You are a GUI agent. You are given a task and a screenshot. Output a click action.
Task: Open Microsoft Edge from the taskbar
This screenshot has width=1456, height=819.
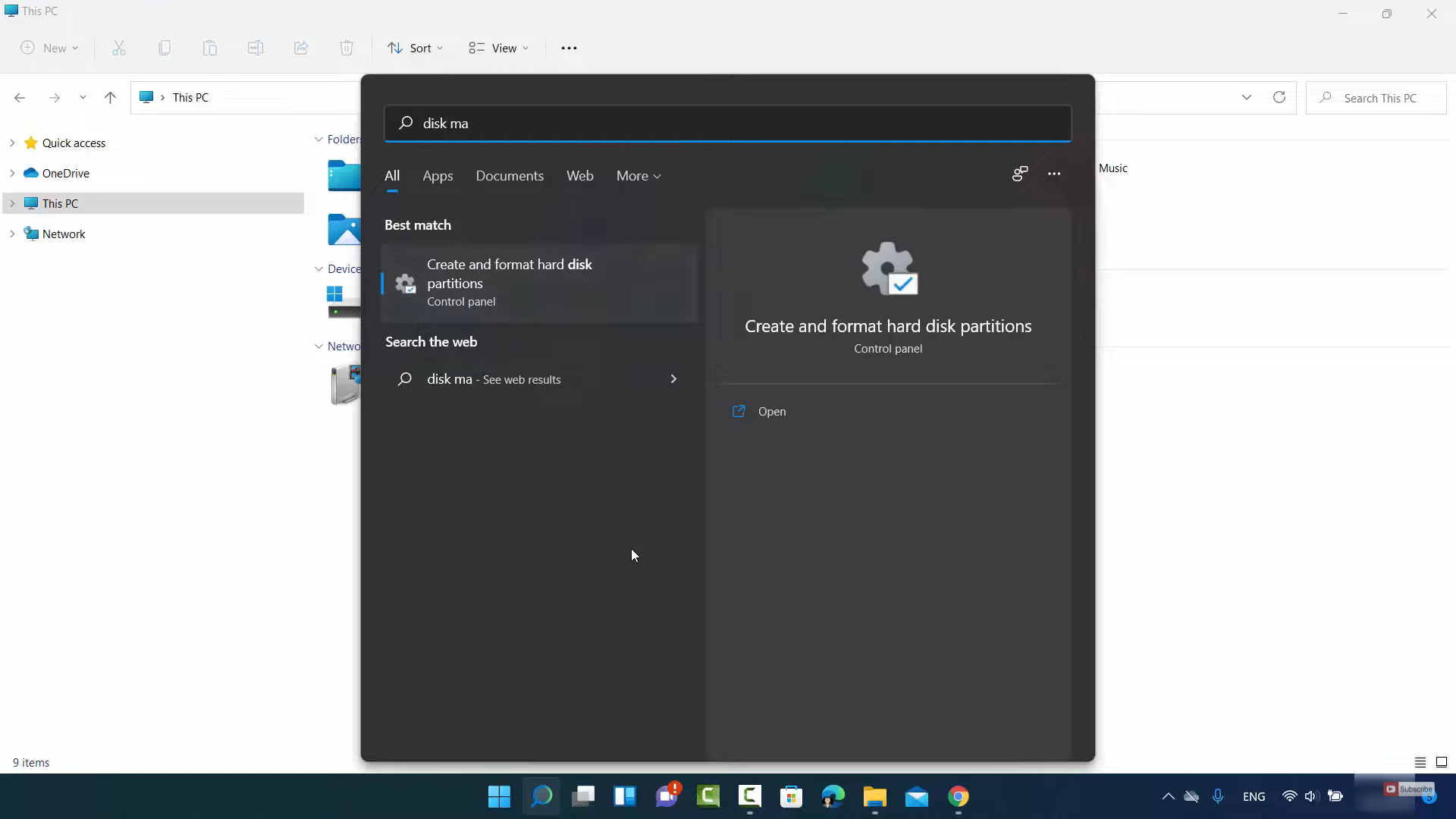[x=833, y=796]
